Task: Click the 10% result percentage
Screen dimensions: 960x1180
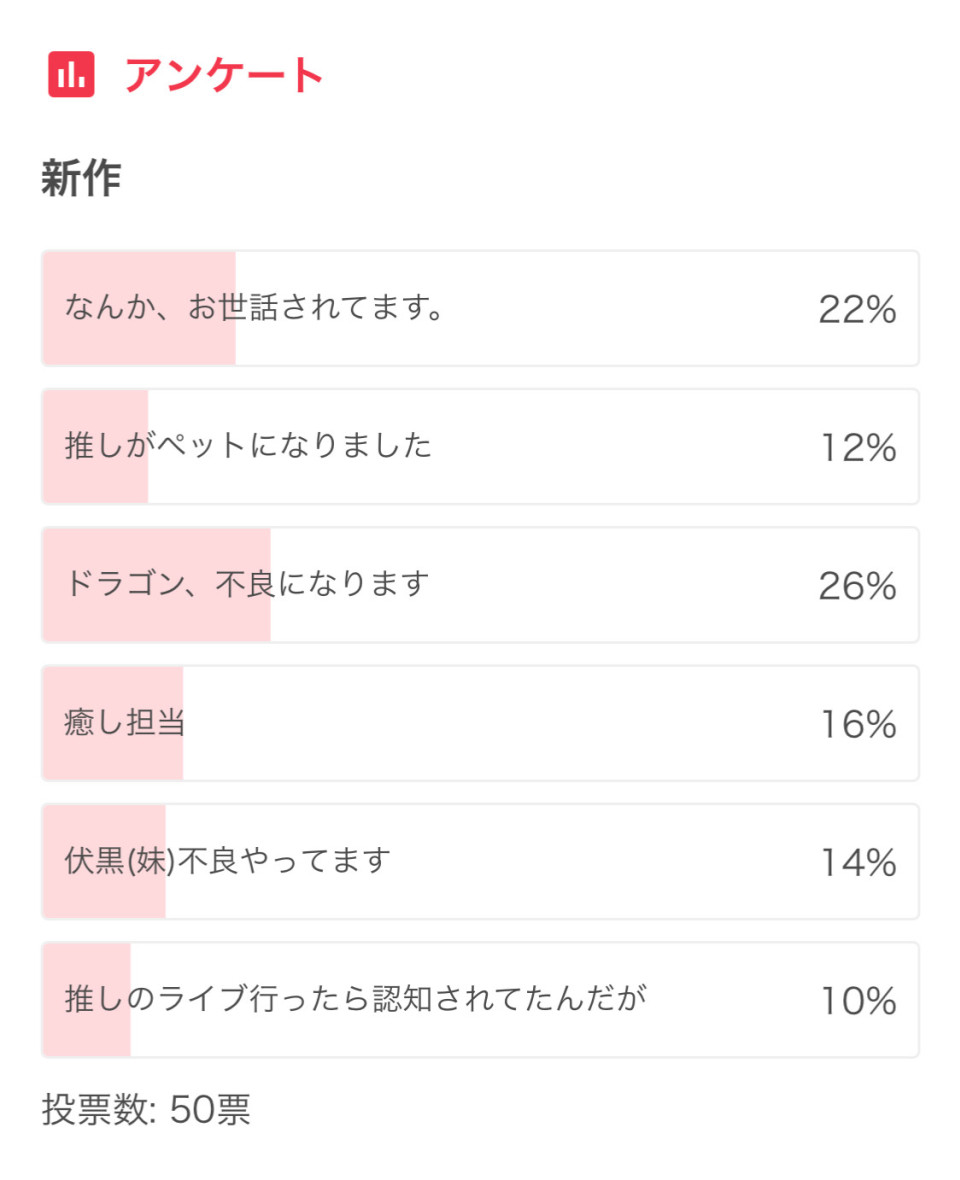Action: tap(858, 1001)
